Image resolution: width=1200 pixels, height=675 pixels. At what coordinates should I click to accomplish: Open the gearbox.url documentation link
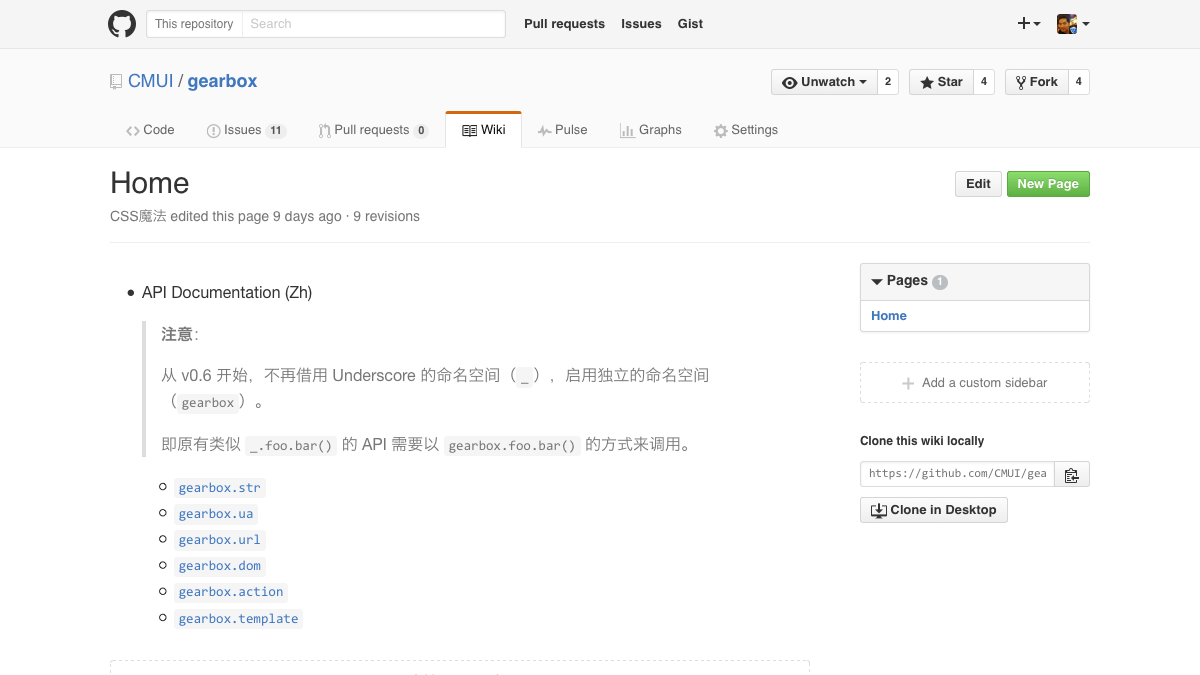(x=219, y=540)
